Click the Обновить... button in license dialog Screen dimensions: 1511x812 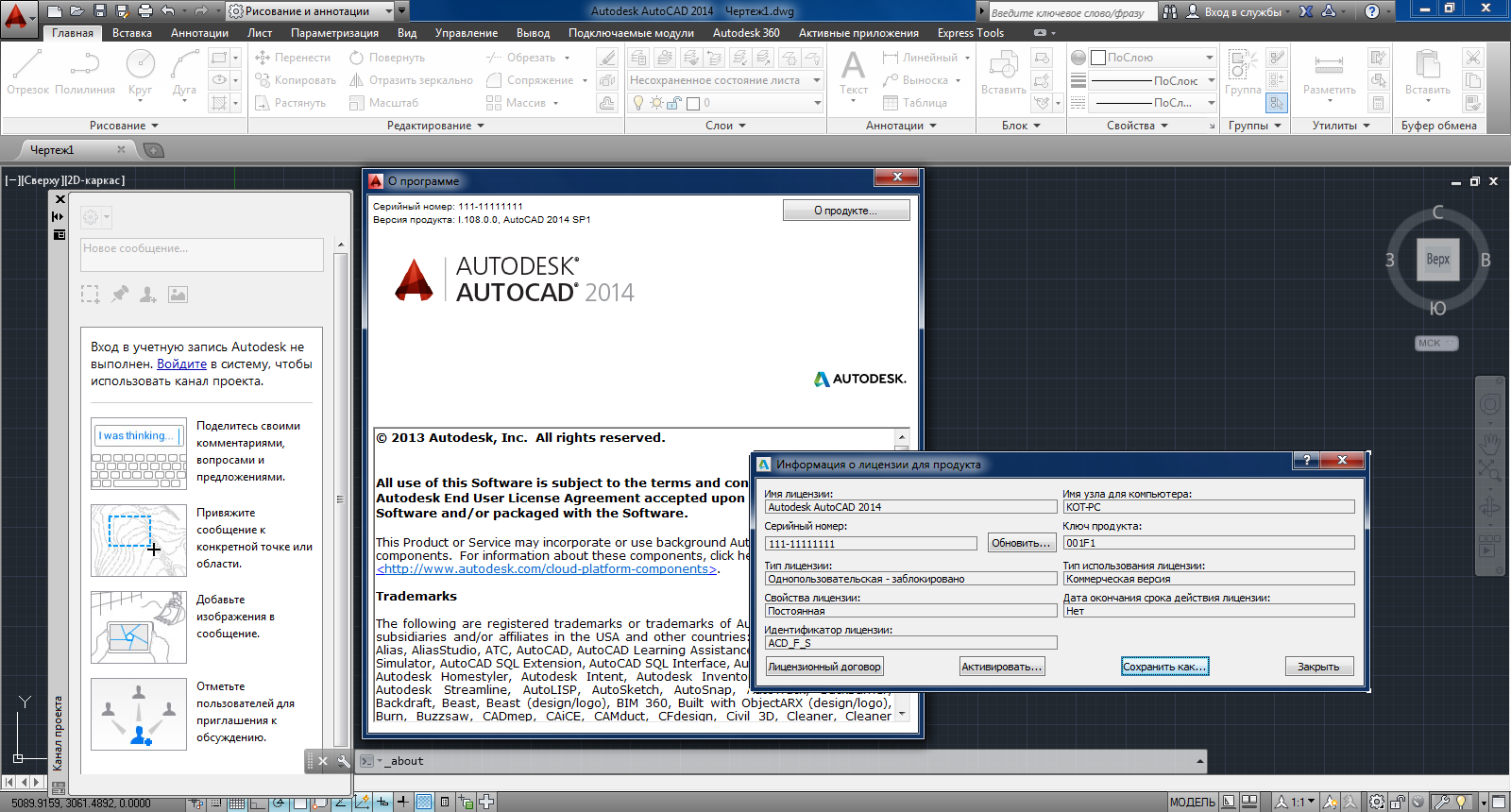coord(1021,543)
